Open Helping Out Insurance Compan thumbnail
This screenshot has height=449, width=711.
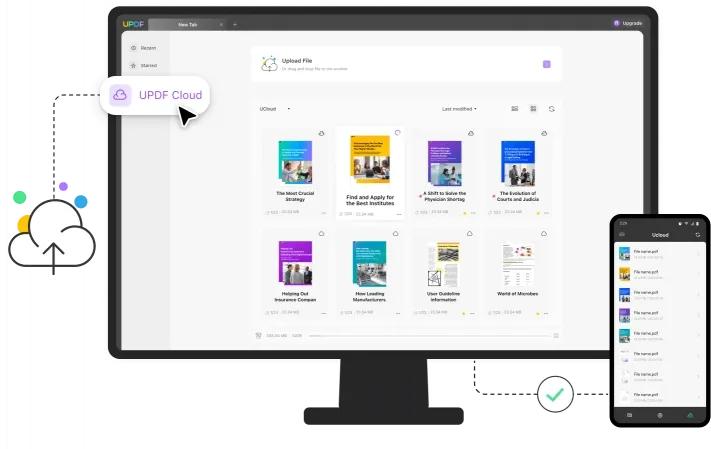pos(295,263)
